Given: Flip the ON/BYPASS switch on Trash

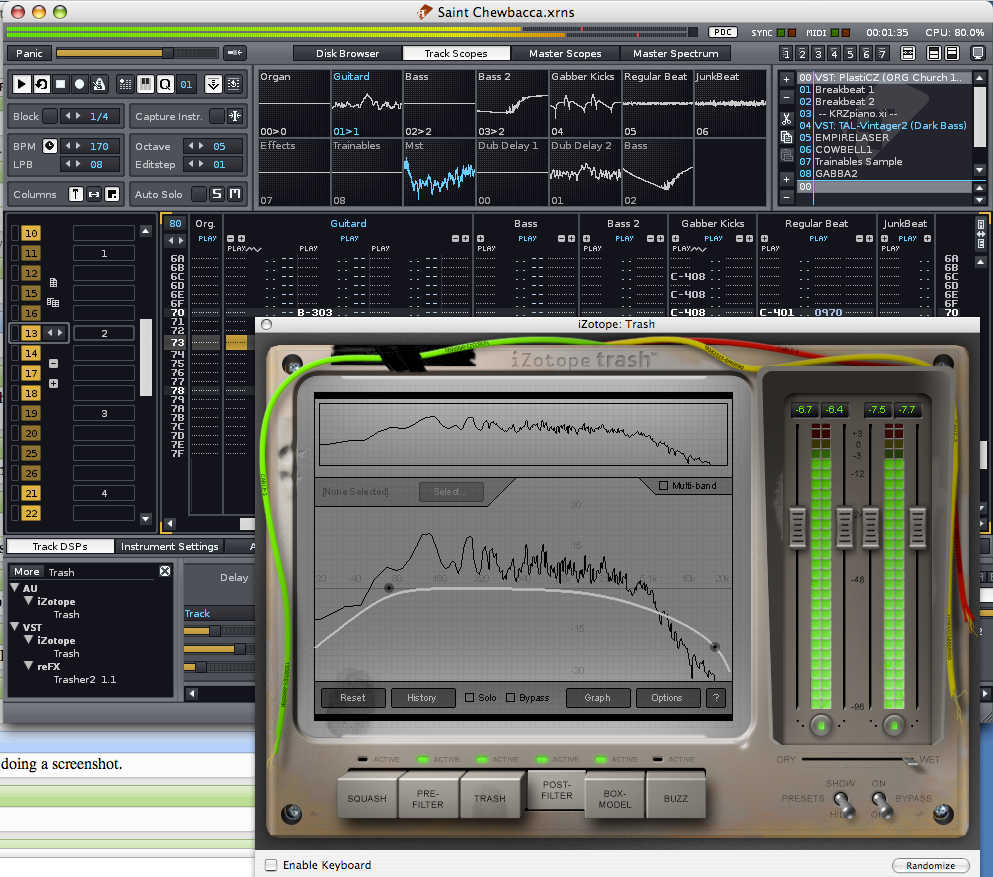Looking at the screenshot, I should (881, 804).
